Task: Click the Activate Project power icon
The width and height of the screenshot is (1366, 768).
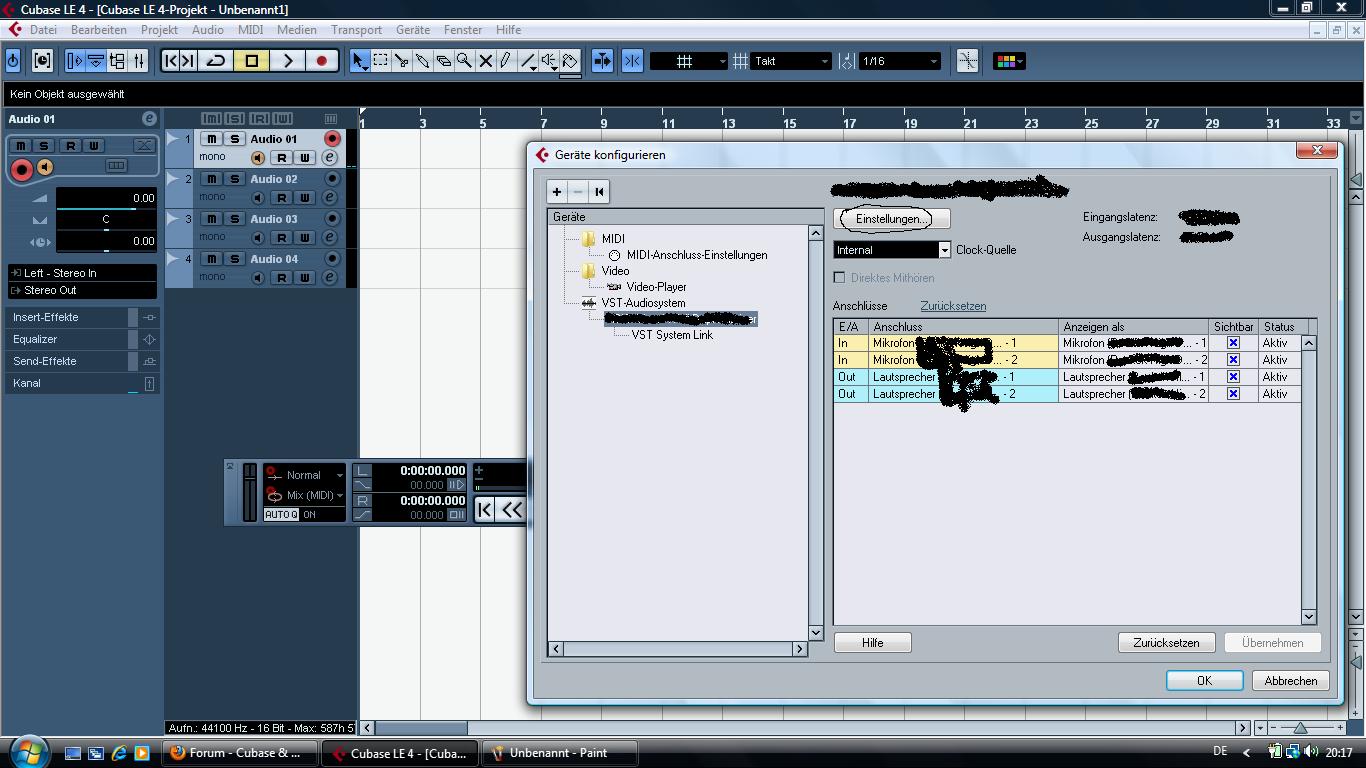Action: (x=13, y=61)
